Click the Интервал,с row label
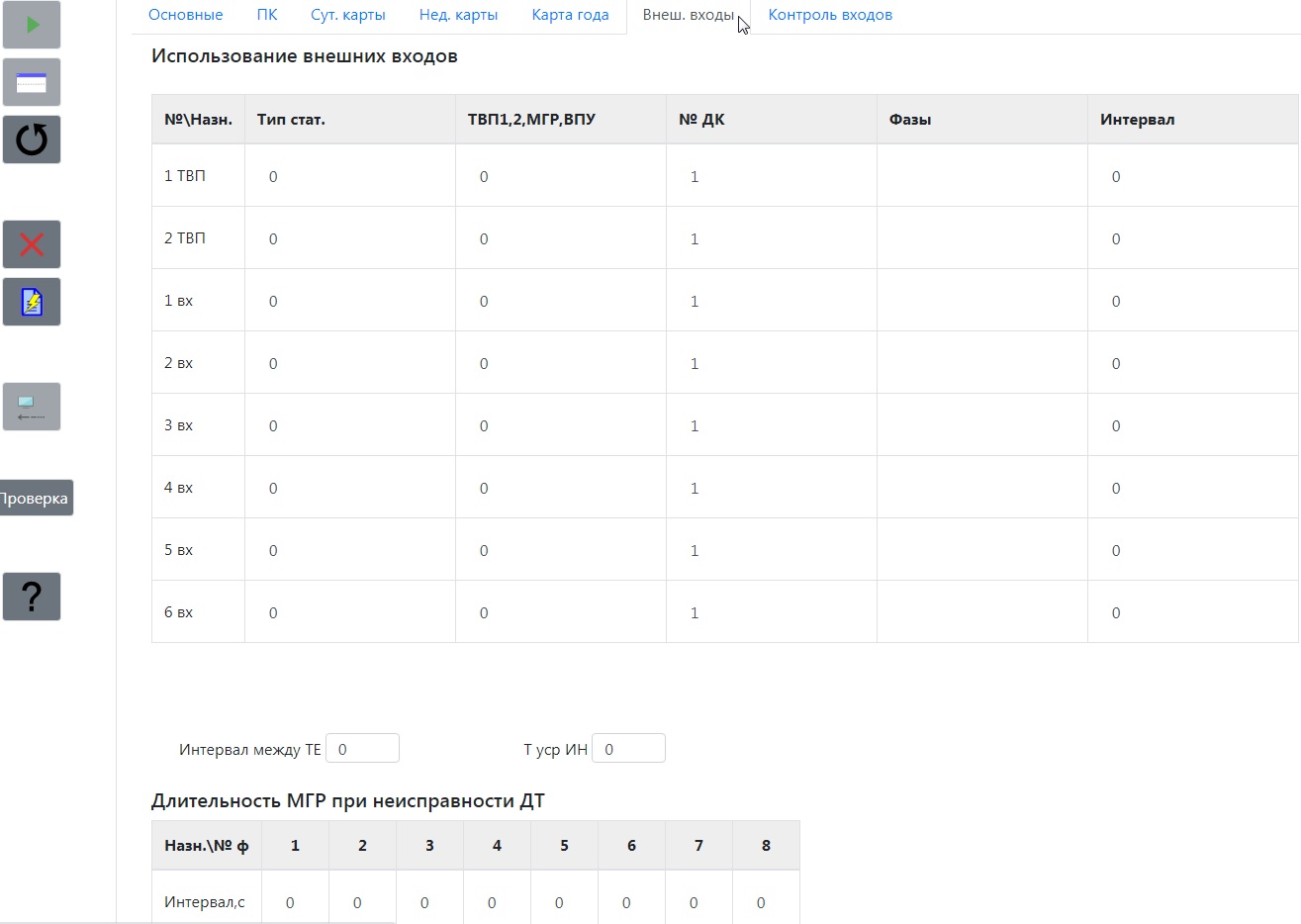Viewport: 1301px width, 924px height. coord(205,902)
